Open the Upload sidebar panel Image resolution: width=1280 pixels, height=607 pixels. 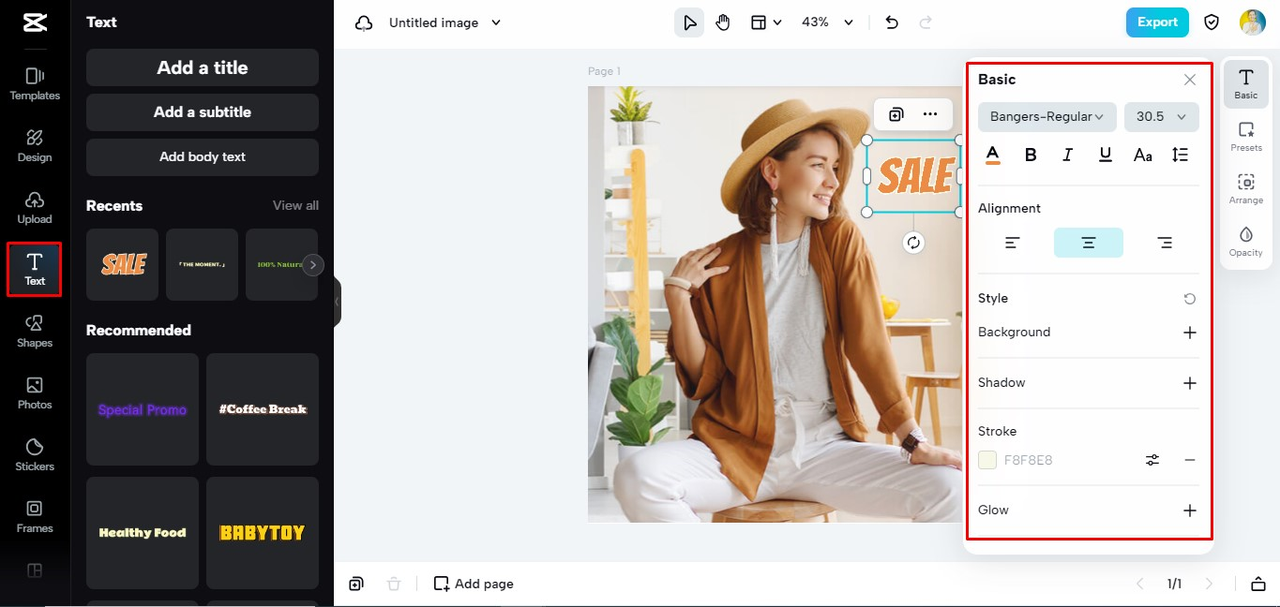(35, 208)
